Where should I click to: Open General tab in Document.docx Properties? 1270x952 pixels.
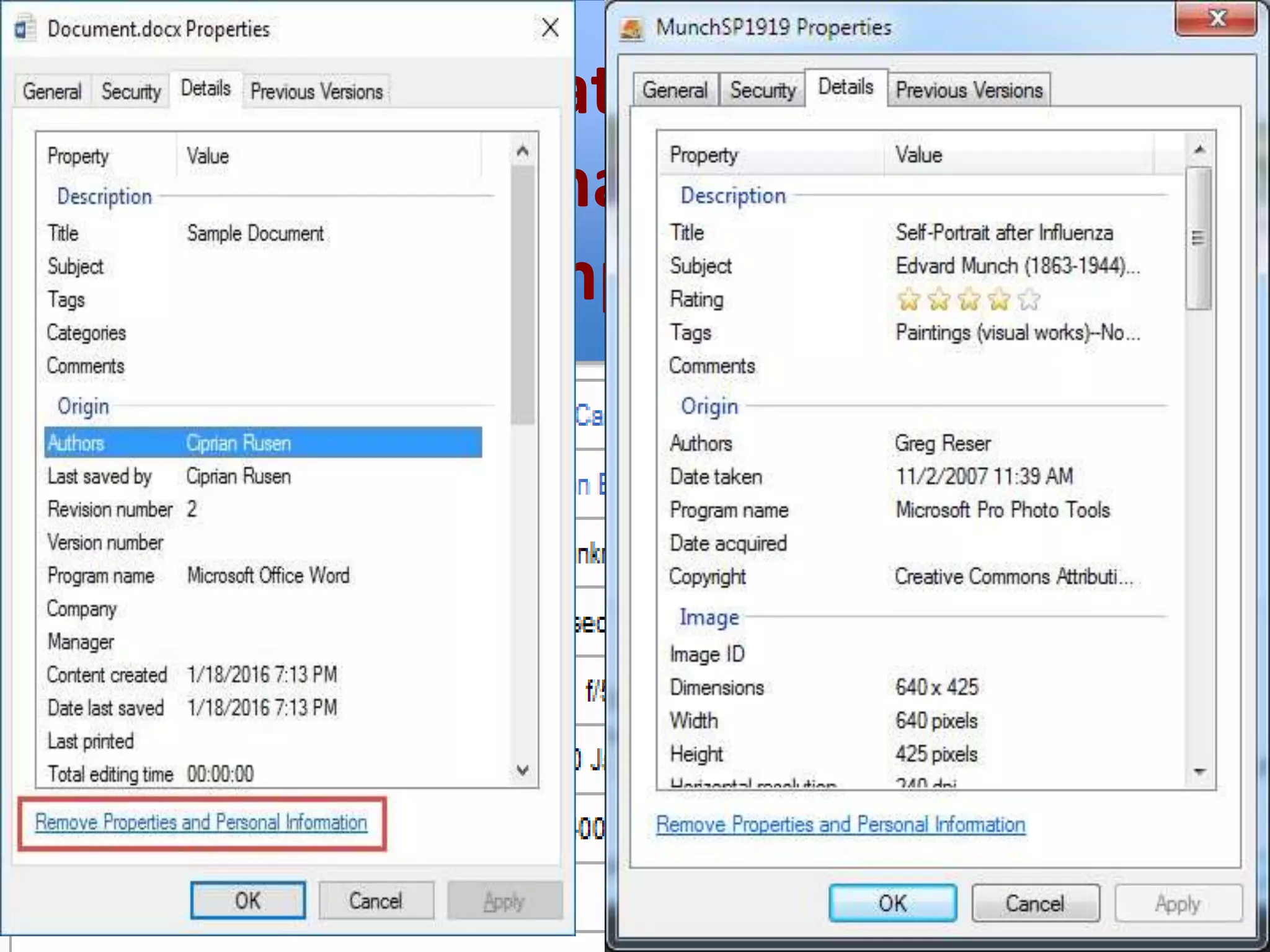pyautogui.click(x=52, y=92)
